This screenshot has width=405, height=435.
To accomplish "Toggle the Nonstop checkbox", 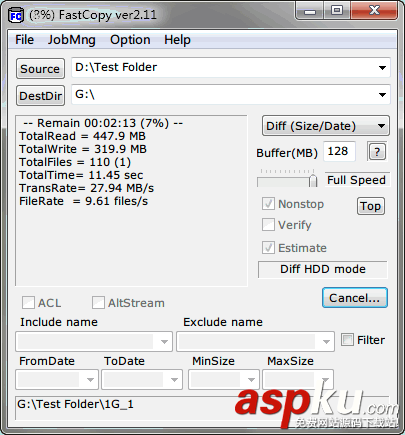I will [268, 204].
